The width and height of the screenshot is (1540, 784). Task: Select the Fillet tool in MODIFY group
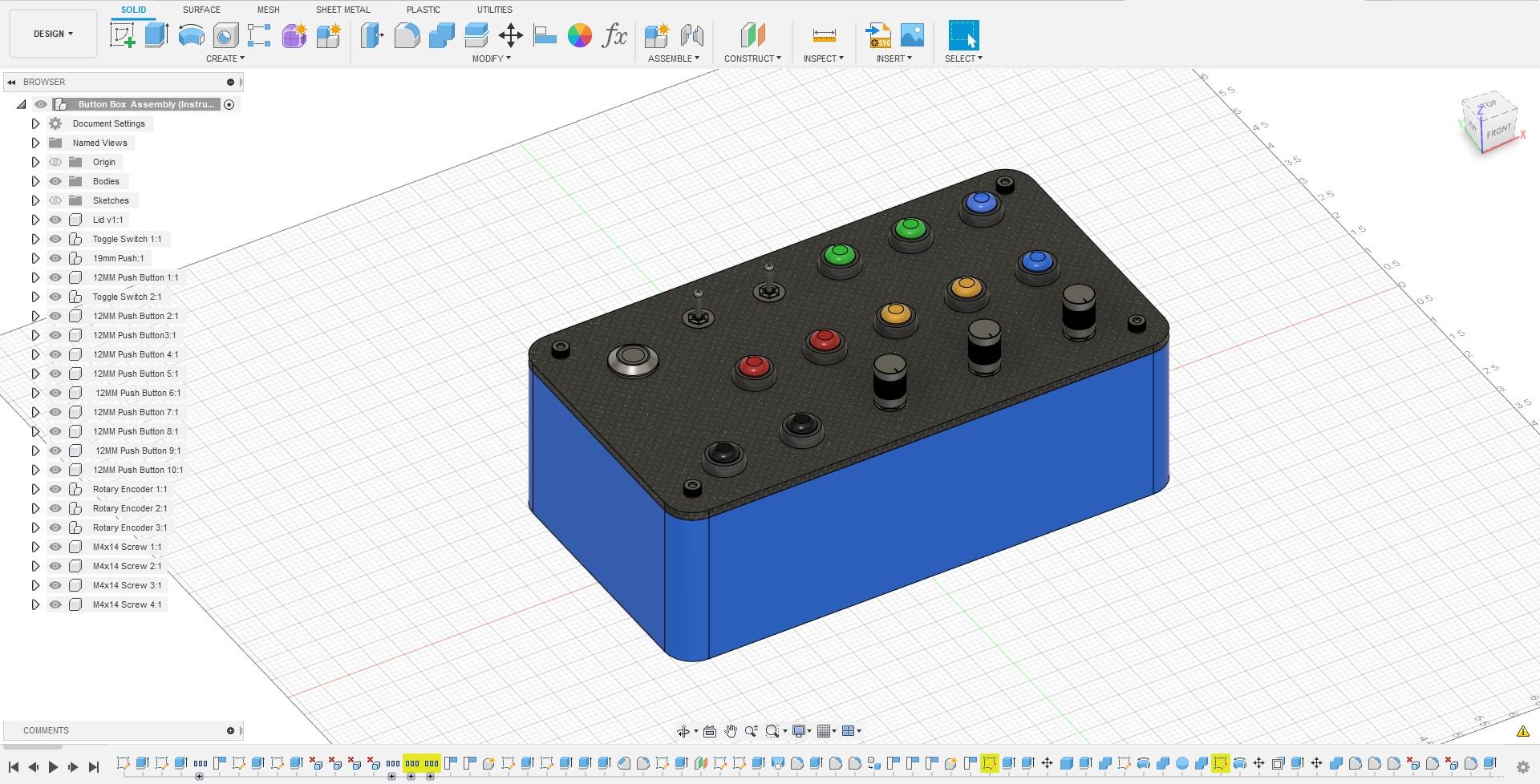(407, 35)
